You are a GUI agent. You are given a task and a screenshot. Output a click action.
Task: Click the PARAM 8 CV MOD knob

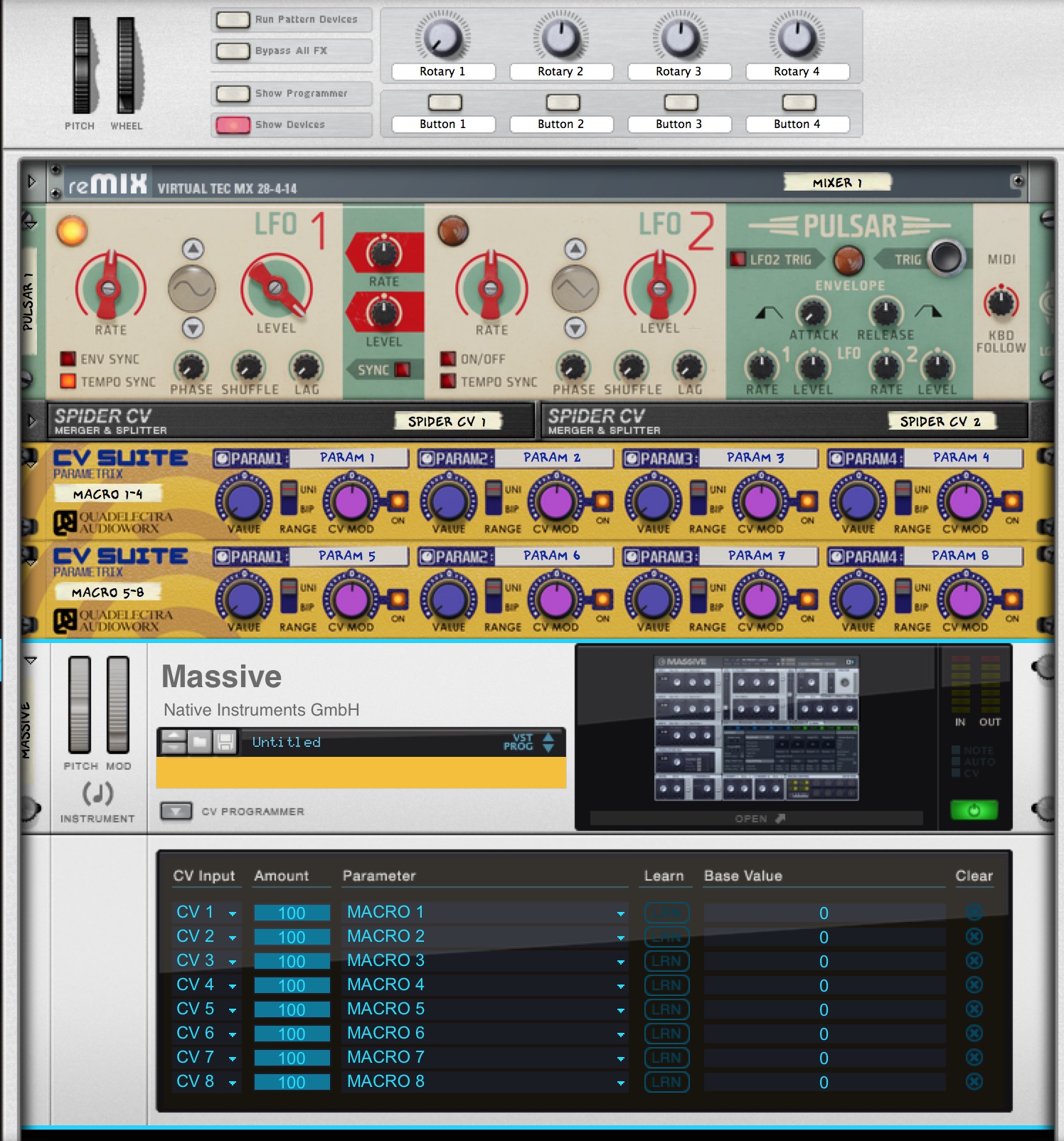point(965,600)
